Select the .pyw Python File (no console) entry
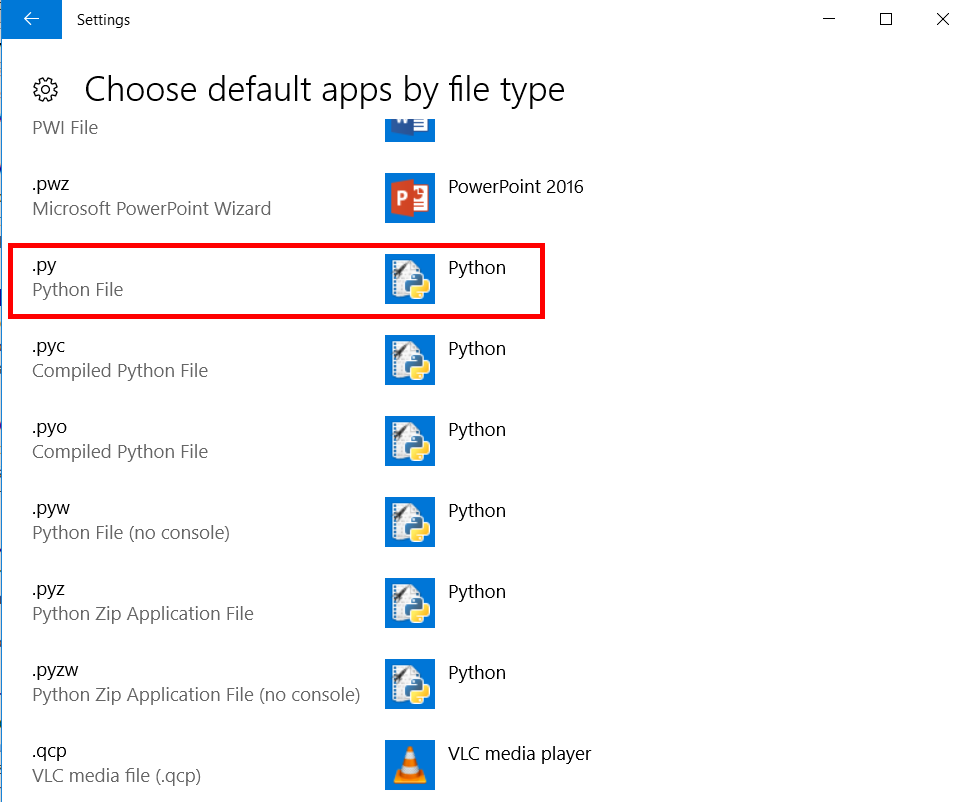967x802 pixels. (131, 520)
